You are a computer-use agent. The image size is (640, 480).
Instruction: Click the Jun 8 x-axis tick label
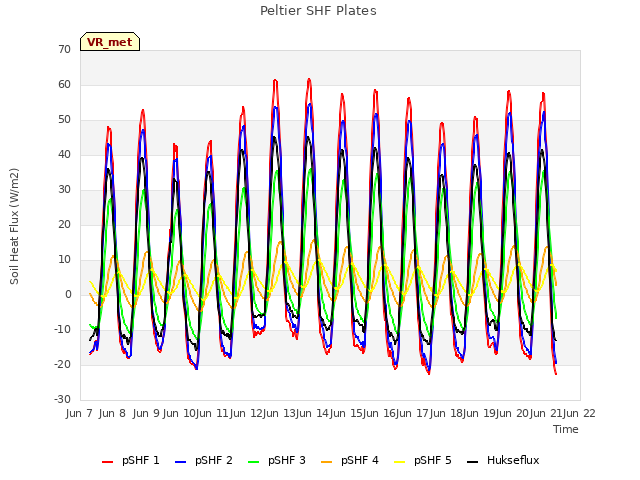click(112, 413)
